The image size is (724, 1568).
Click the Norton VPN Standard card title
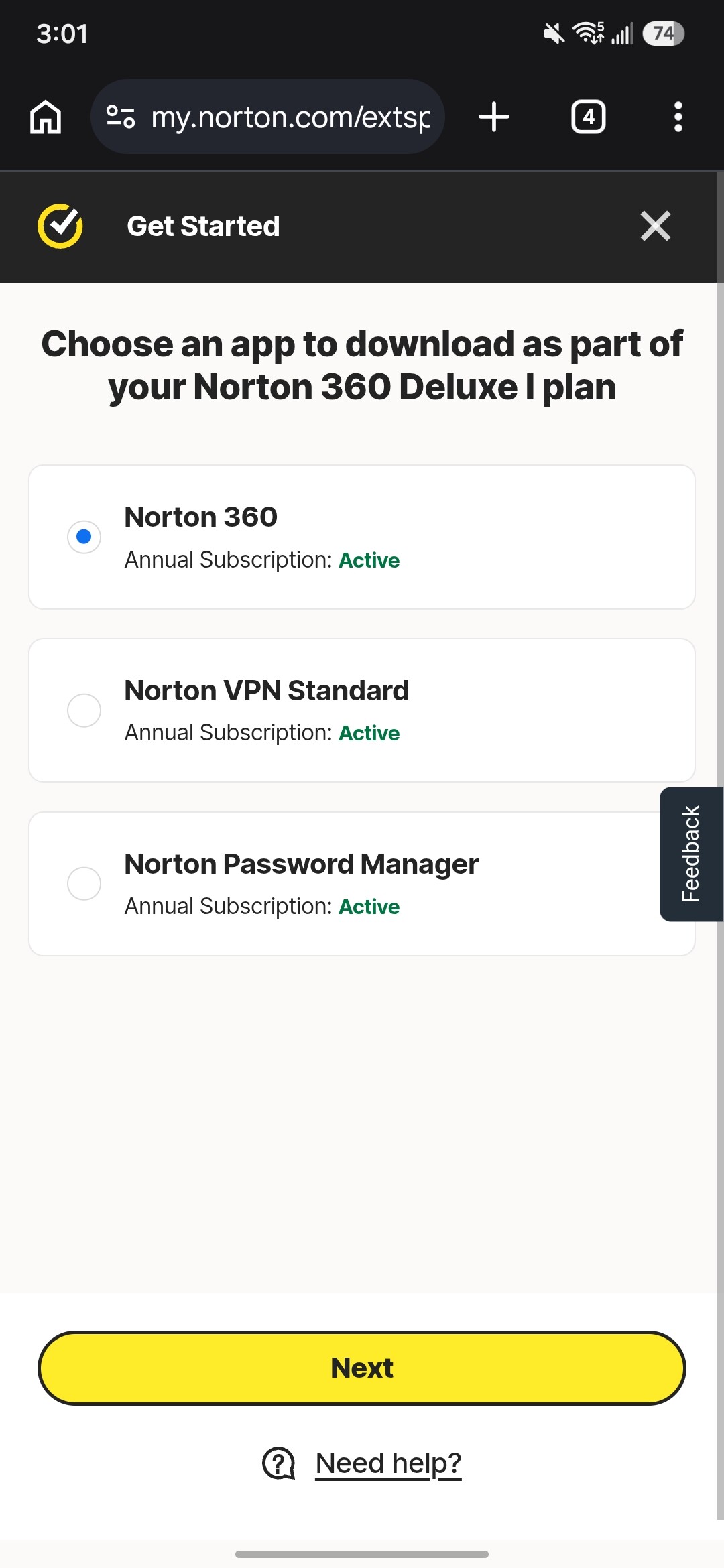pos(267,691)
